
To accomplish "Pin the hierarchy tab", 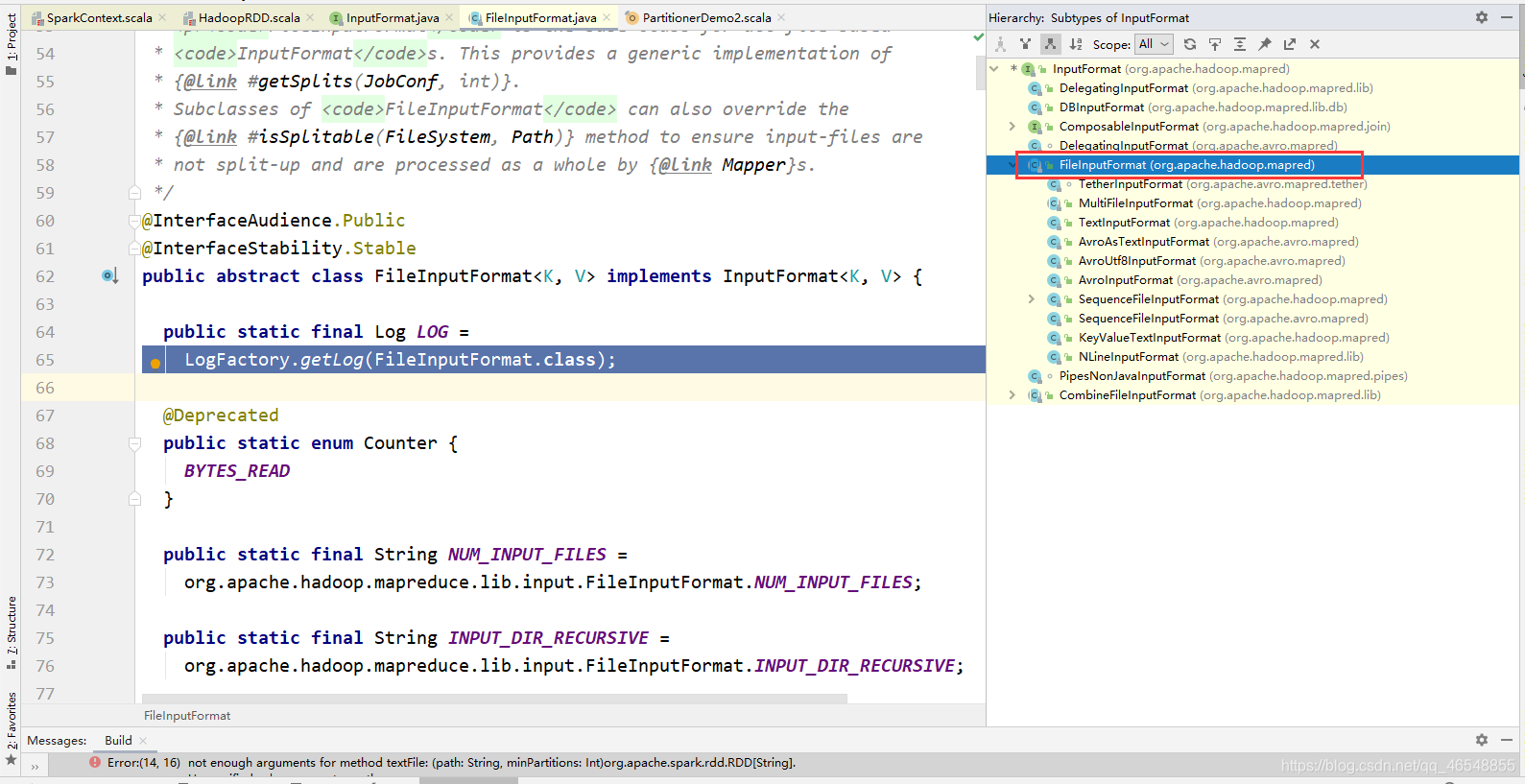I will (1265, 44).
